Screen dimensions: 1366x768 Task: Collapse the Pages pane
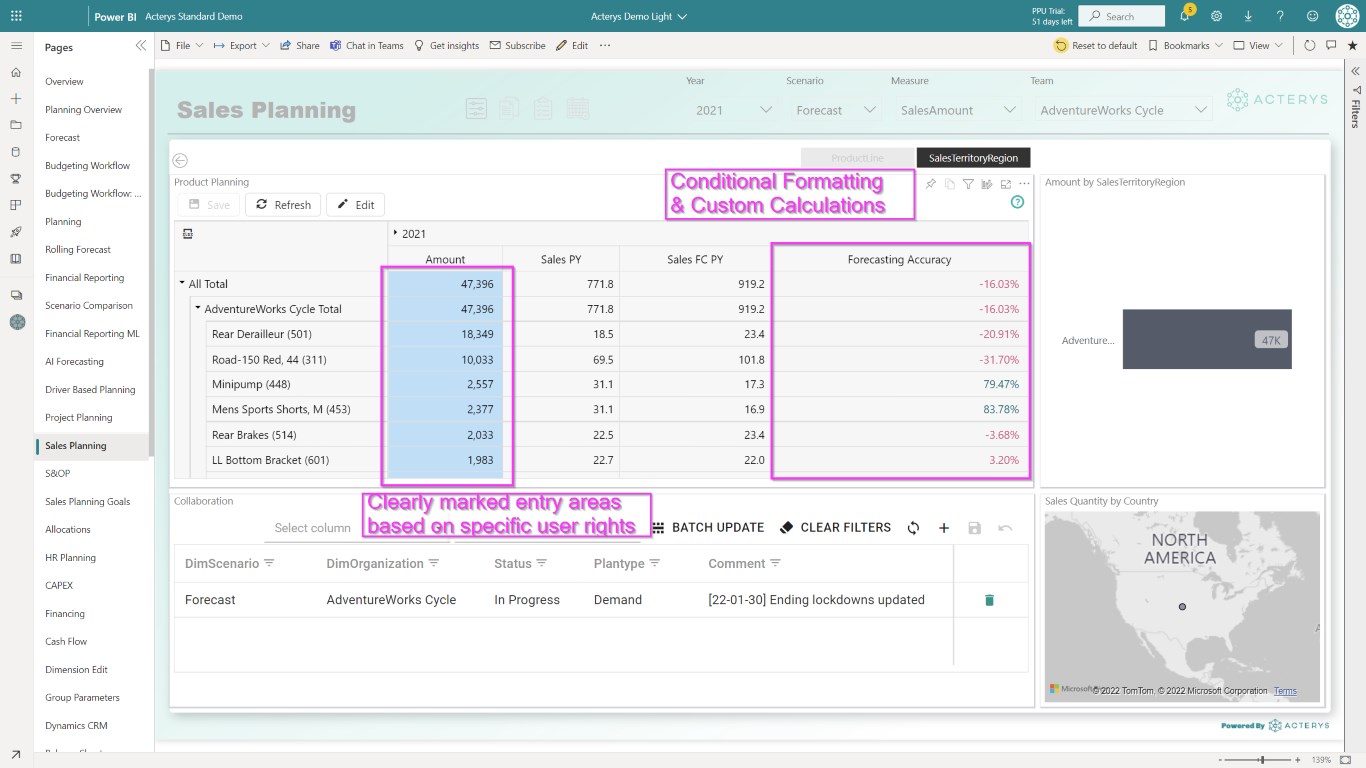click(x=141, y=46)
